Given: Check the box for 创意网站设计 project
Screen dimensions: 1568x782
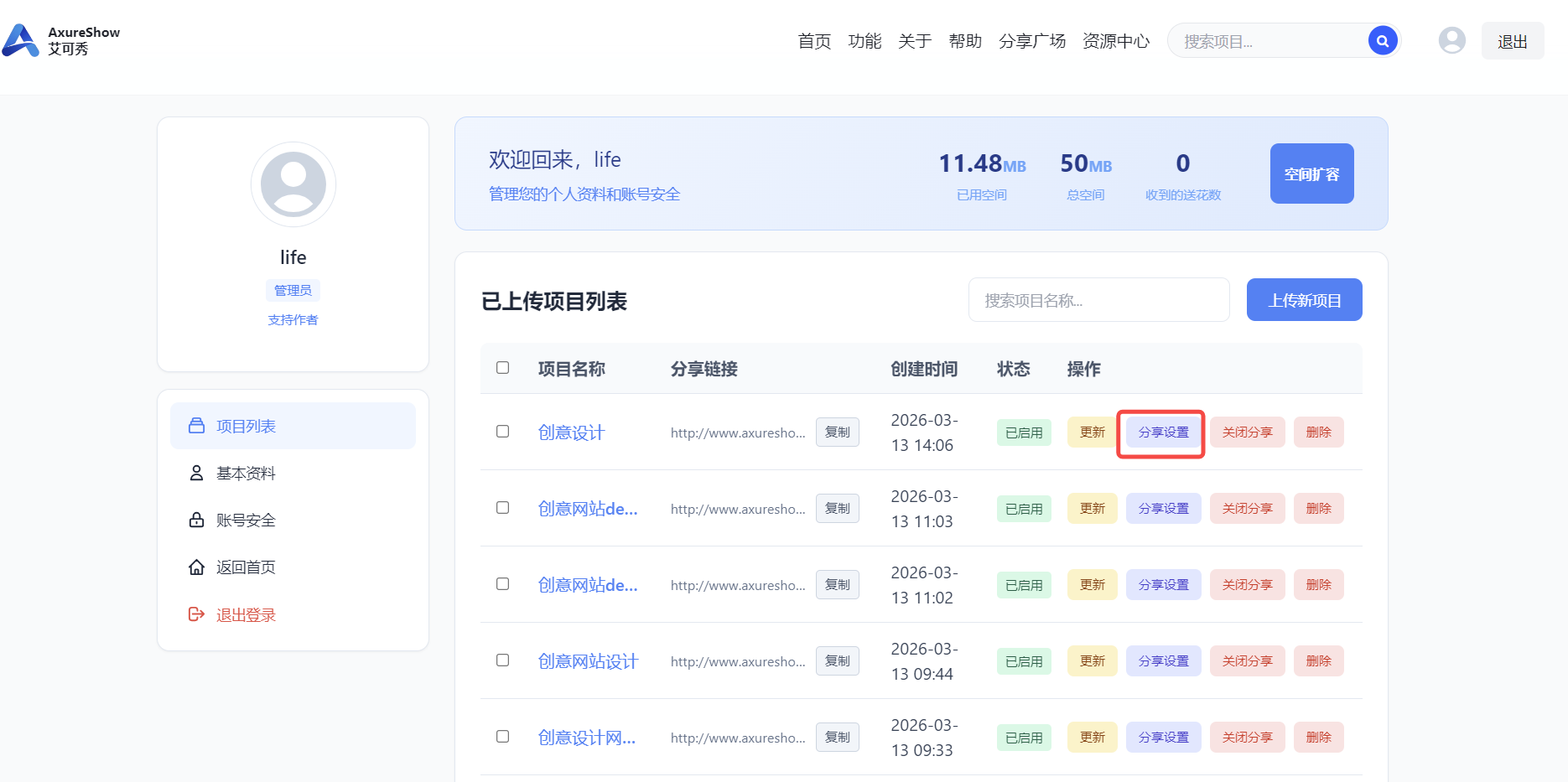Looking at the screenshot, I should (502, 660).
